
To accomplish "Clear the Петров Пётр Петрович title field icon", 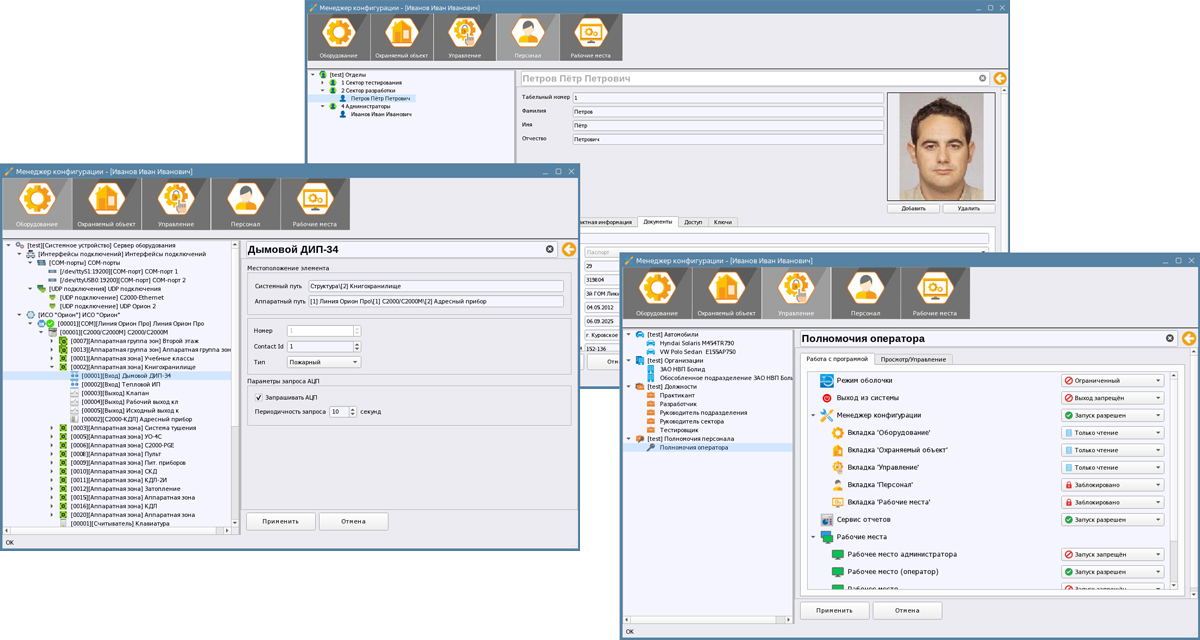I will click(982, 78).
